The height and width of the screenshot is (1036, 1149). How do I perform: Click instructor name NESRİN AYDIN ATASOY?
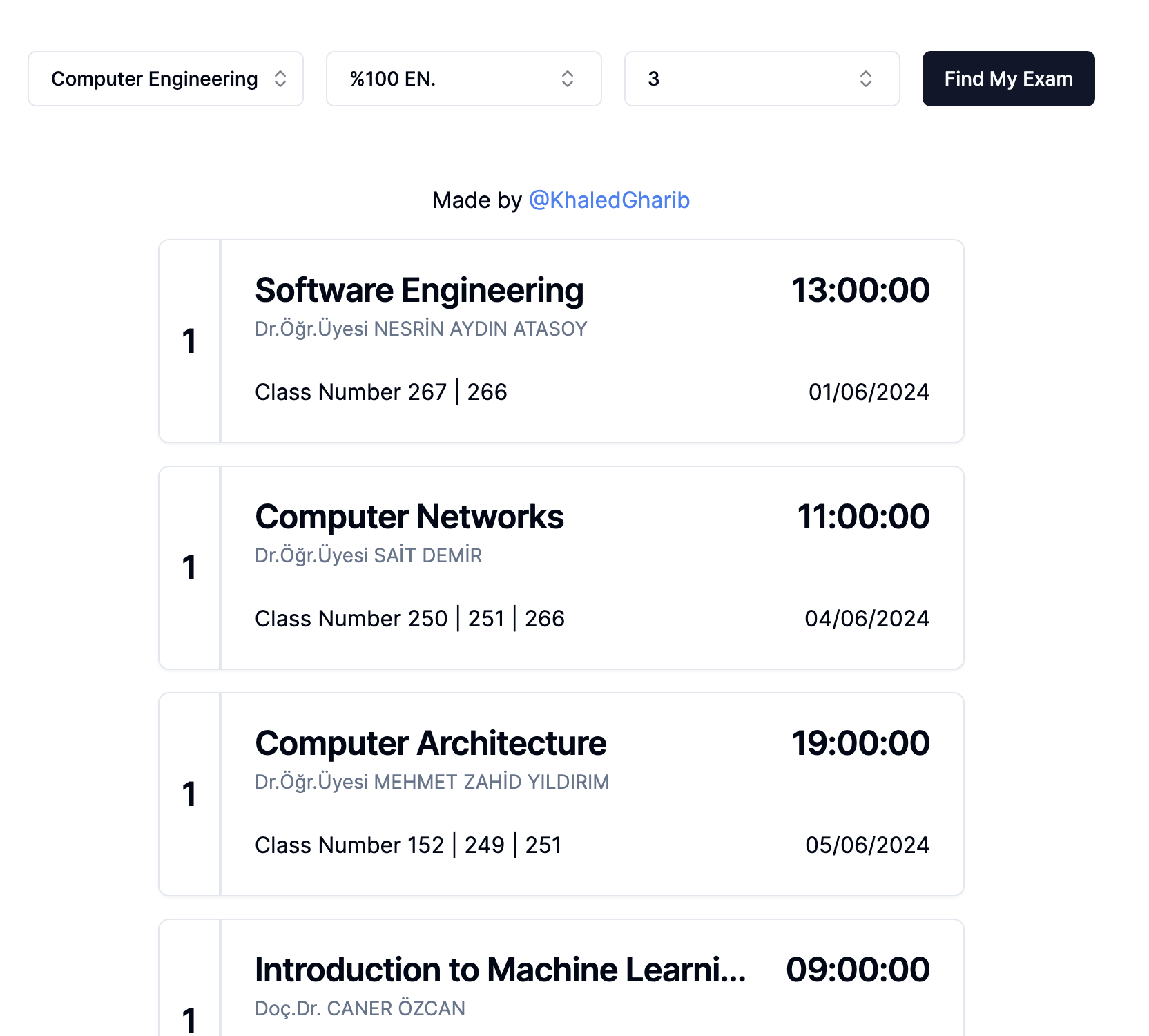[x=481, y=329]
